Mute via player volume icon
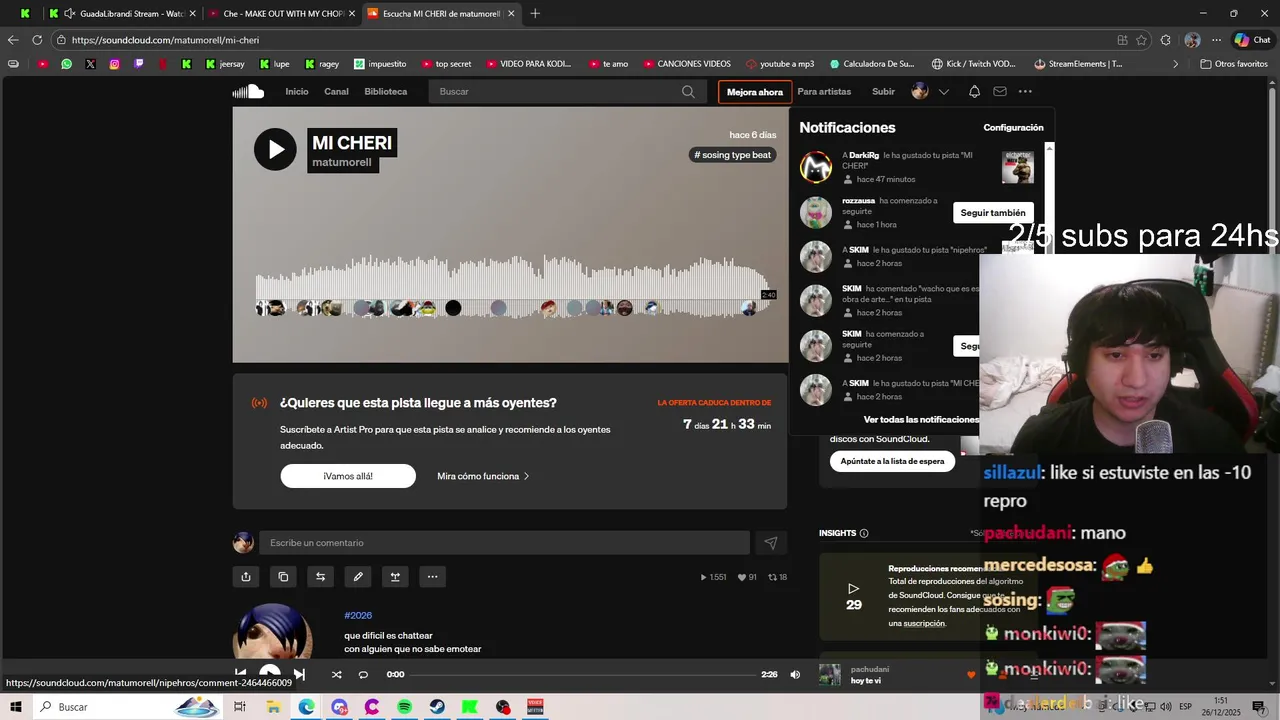The height and width of the screenshot is (720, 1280). pyautogui.click(x=795, y=675)
